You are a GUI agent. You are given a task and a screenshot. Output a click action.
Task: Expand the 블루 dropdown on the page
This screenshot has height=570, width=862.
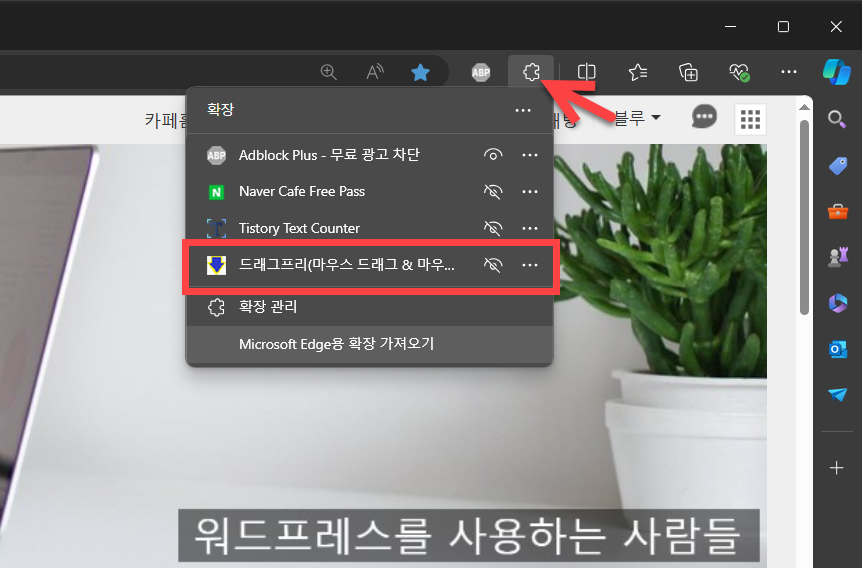637,118
